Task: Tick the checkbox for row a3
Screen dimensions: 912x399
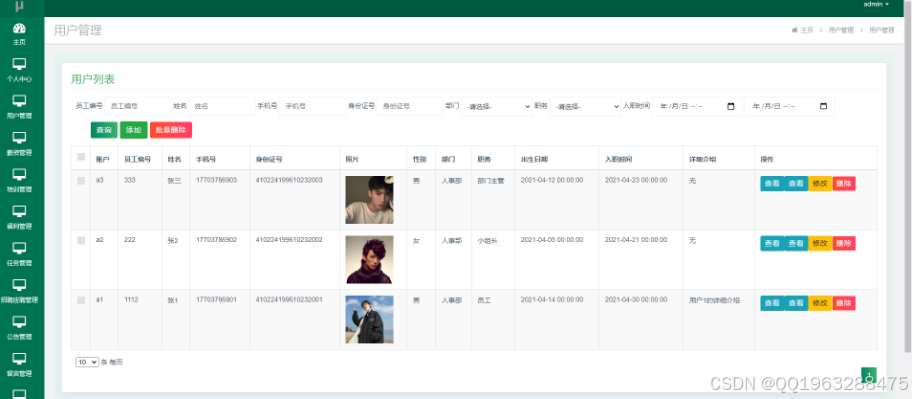Action: click(81, 181)
